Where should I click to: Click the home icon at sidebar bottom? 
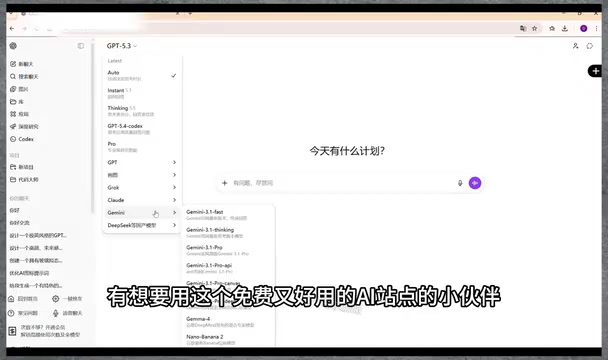[11, 299]
